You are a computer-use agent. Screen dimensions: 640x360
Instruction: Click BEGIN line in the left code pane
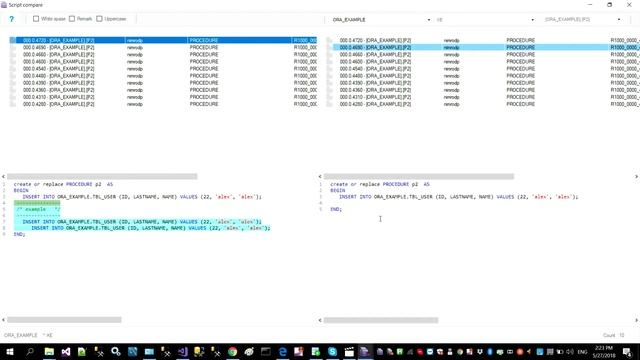21,190
